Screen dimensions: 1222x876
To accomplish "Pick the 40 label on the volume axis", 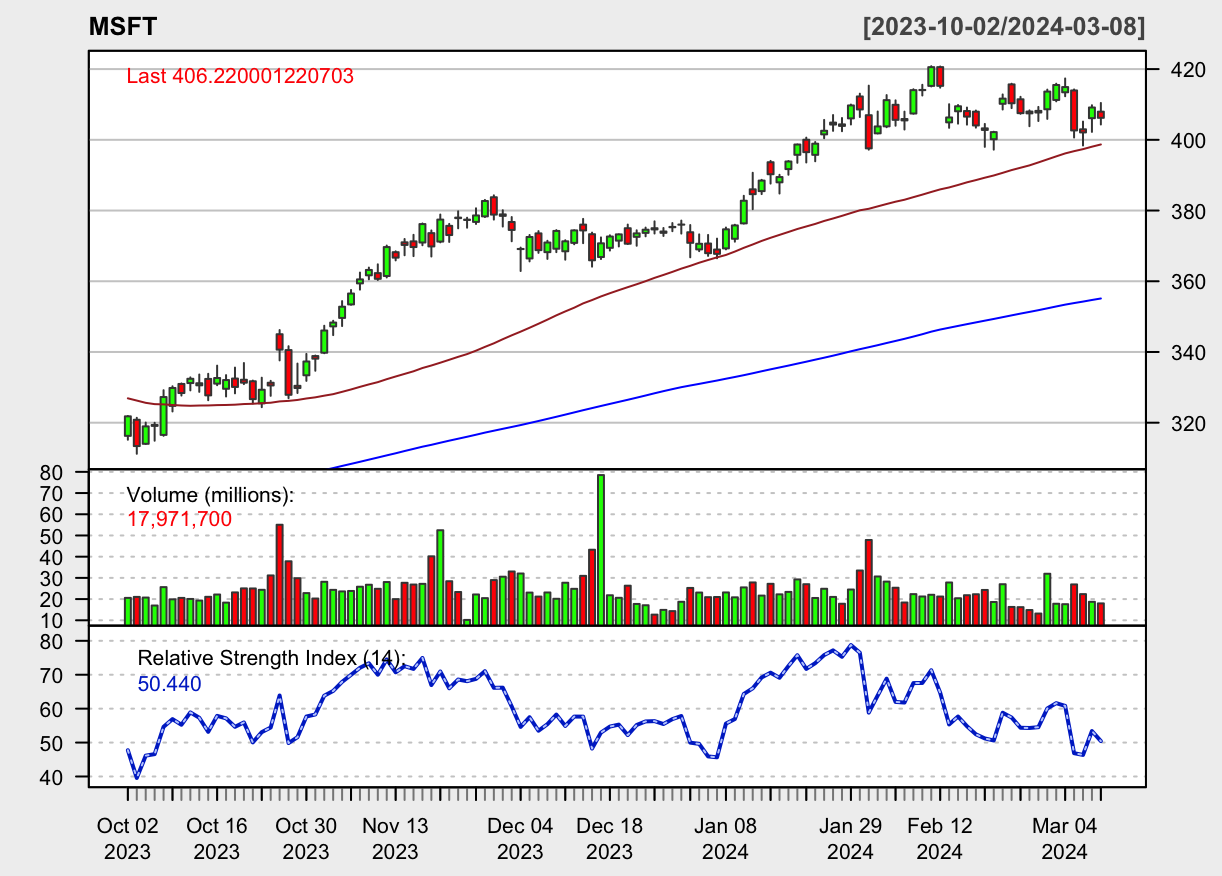I will pos(53,556).
